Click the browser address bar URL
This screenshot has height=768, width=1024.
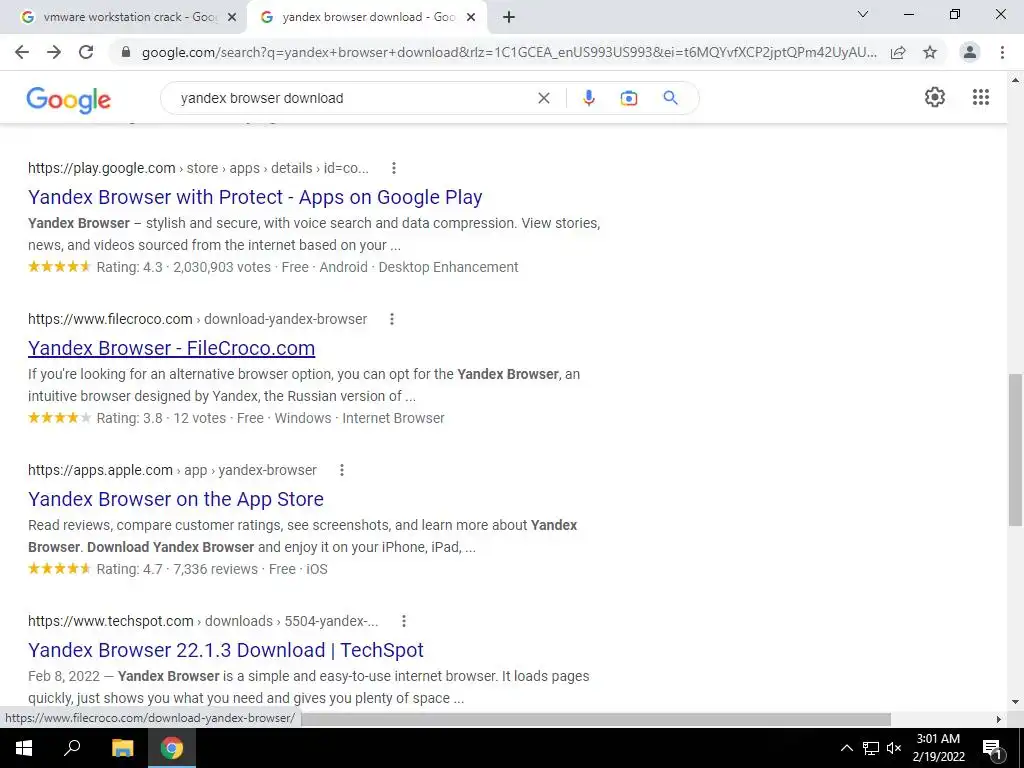(509, 52)
